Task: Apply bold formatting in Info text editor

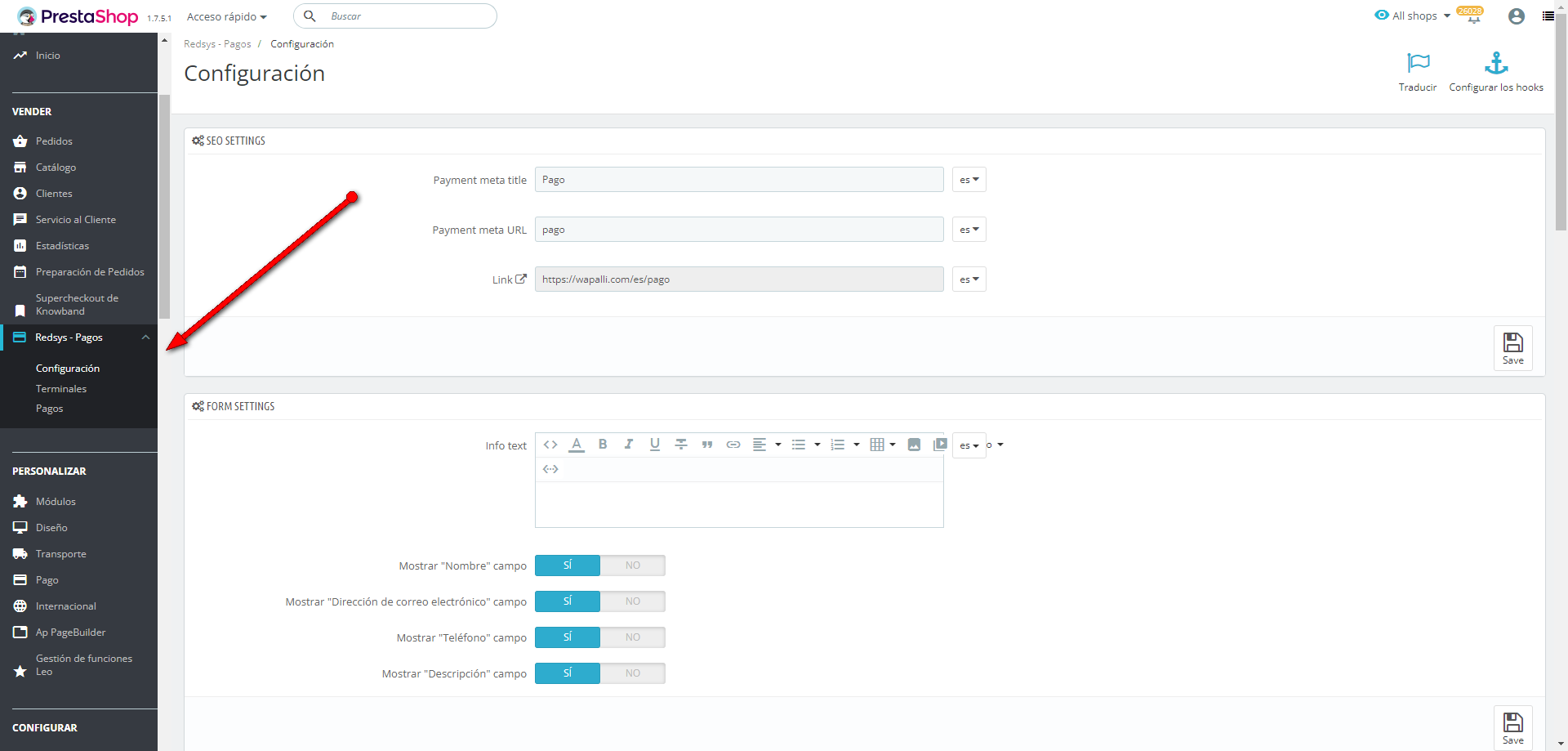Action: click(x=603, y=445)
